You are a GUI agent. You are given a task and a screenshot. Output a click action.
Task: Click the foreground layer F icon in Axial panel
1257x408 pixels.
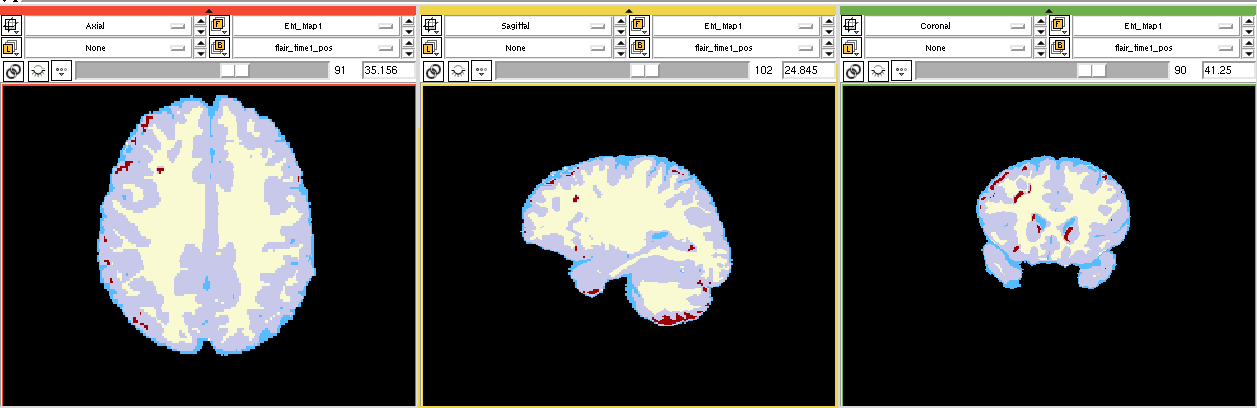[219, 25]
